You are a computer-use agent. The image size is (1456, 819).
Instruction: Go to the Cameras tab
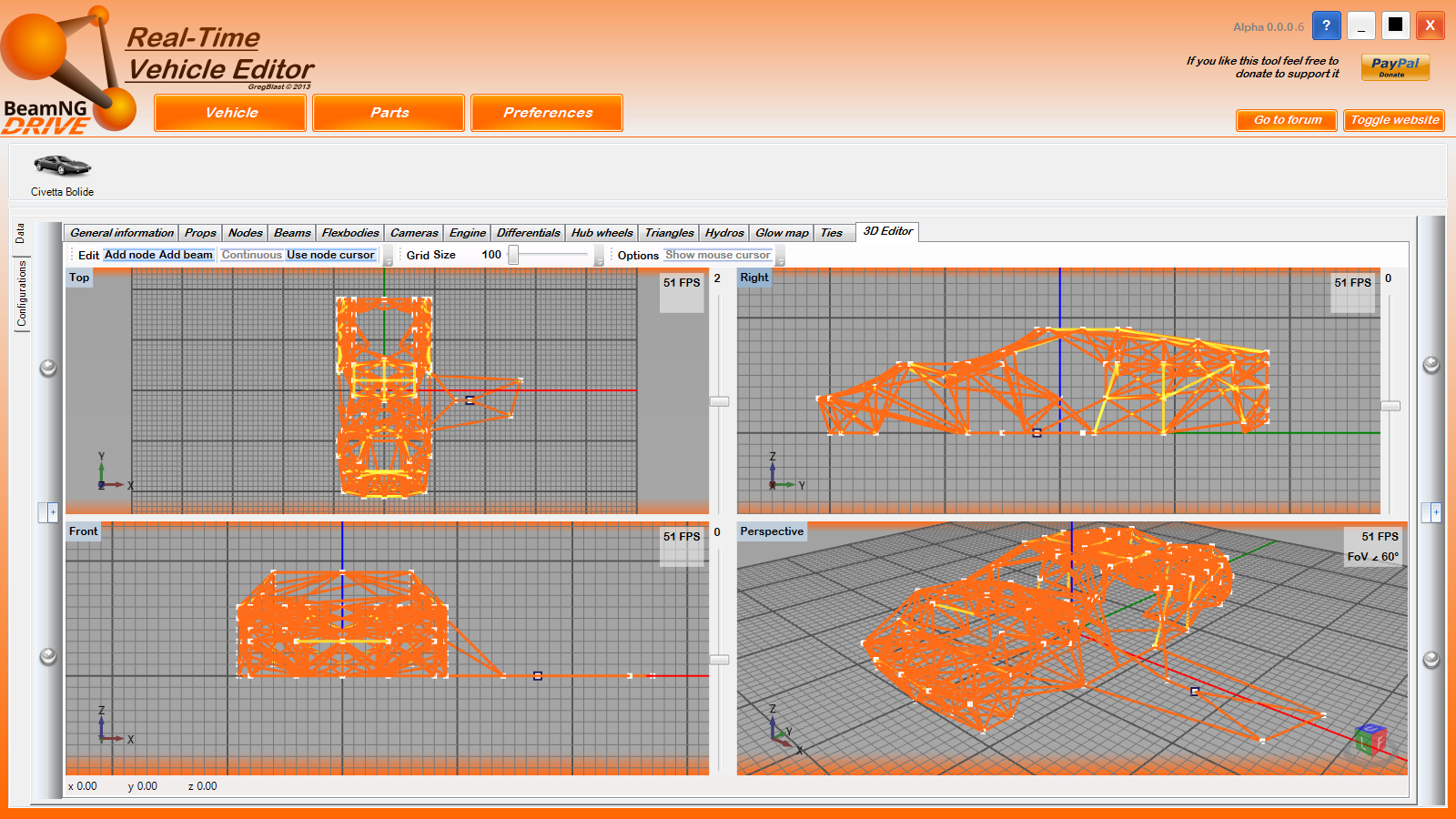[x=414, y=233]
